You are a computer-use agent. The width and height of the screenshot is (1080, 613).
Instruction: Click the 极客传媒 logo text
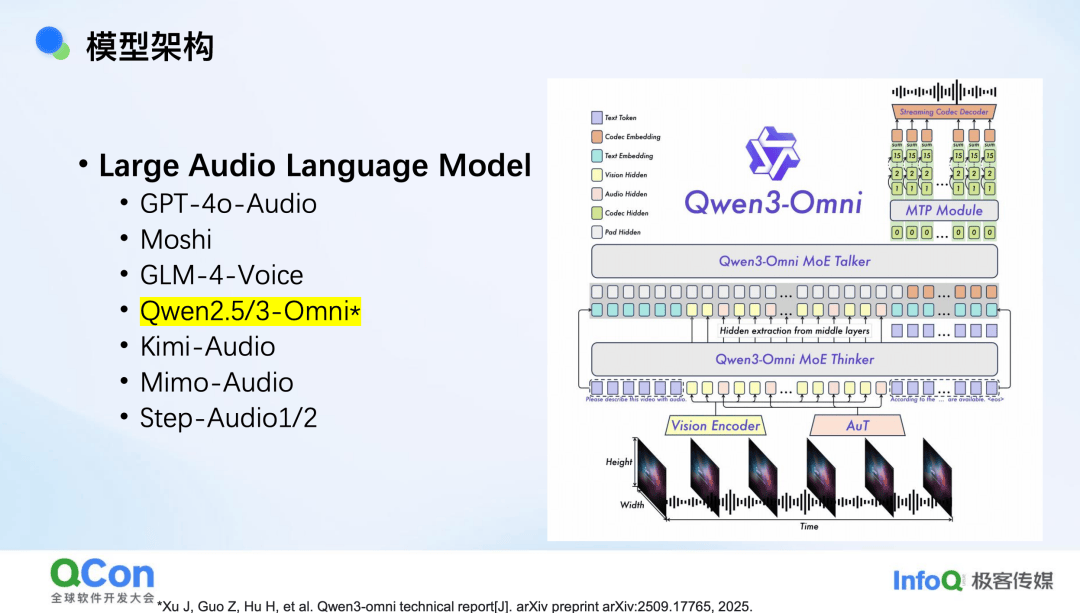point(1012,581)
